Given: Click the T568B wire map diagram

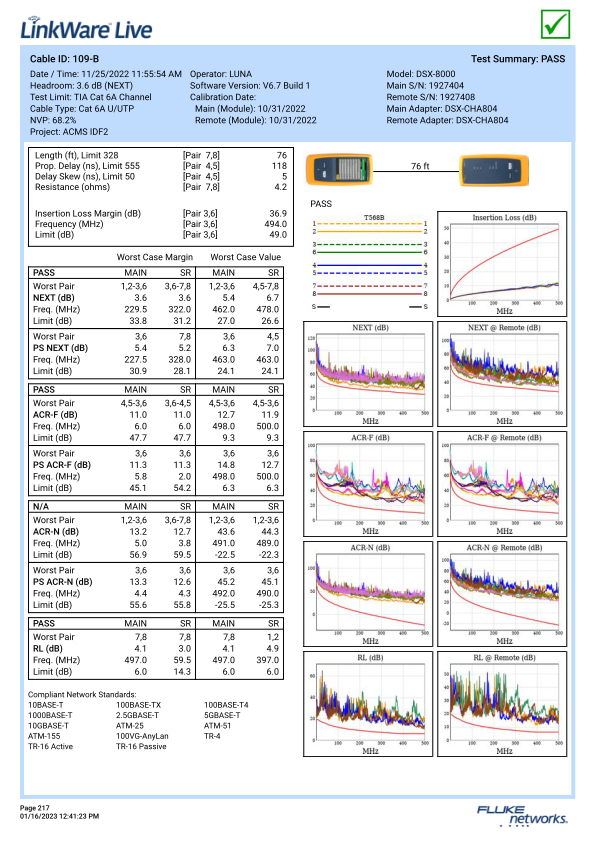Looking at the screenshot, I should pyautogui.click(x=370, y=262).
